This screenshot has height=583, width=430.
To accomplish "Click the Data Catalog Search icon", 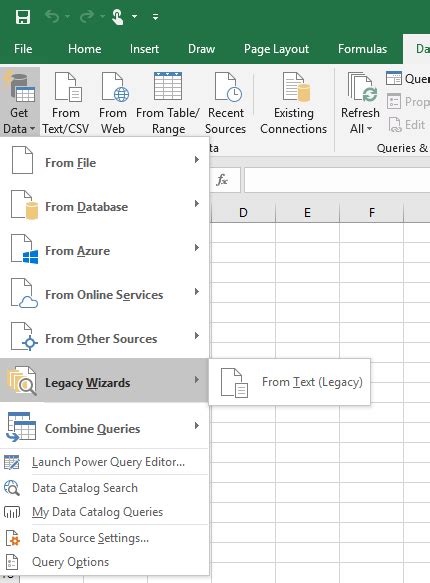I will pos(12,488).
